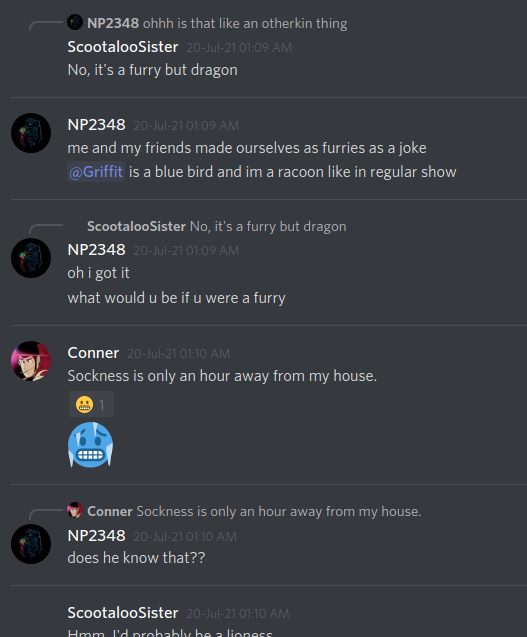Click NP2348's avatar beside 'does he know that??'

point(31,544)
